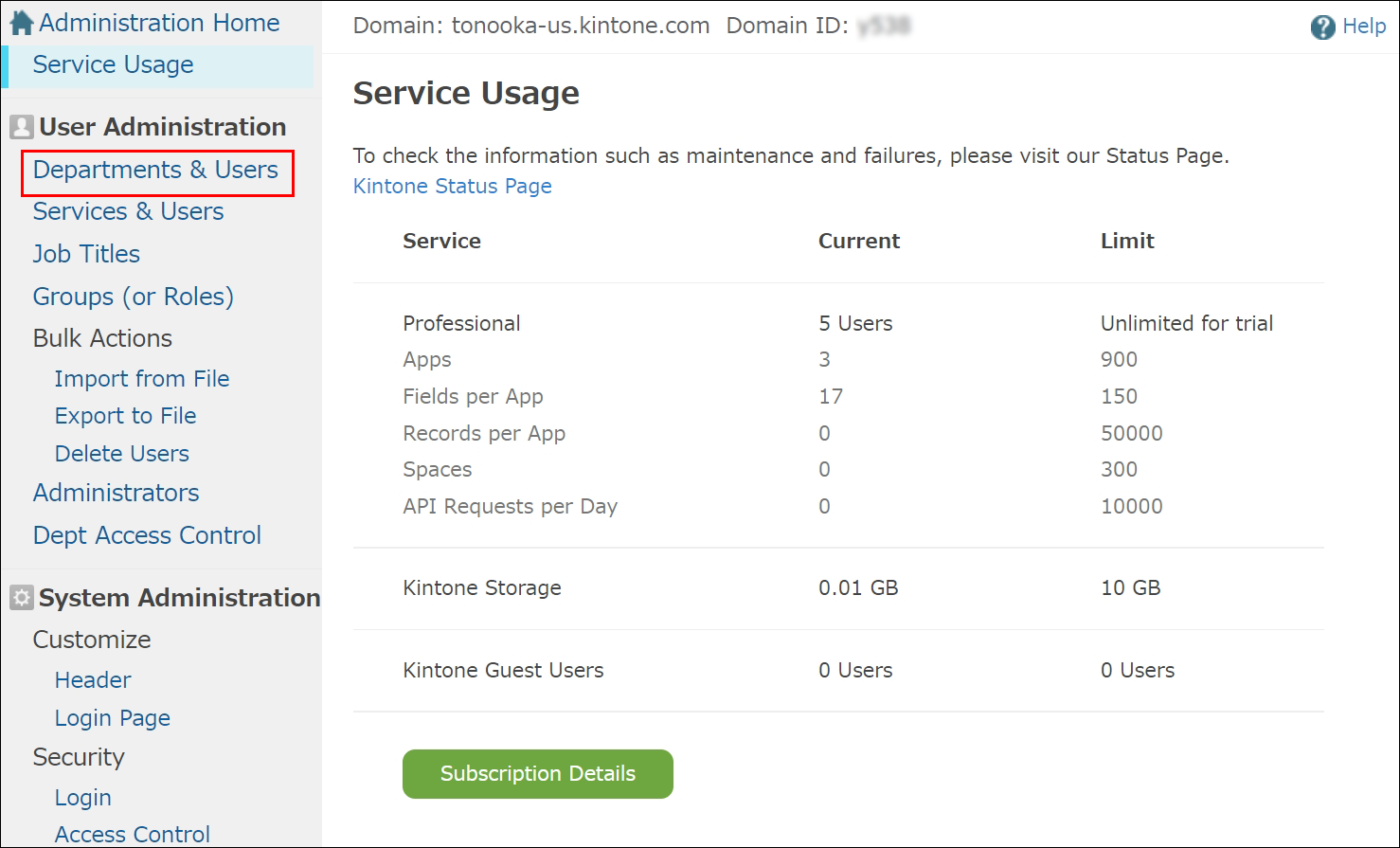Open the Delete Users page
This screenshot has height=848, width=1400.
click(x=121, y=453)
